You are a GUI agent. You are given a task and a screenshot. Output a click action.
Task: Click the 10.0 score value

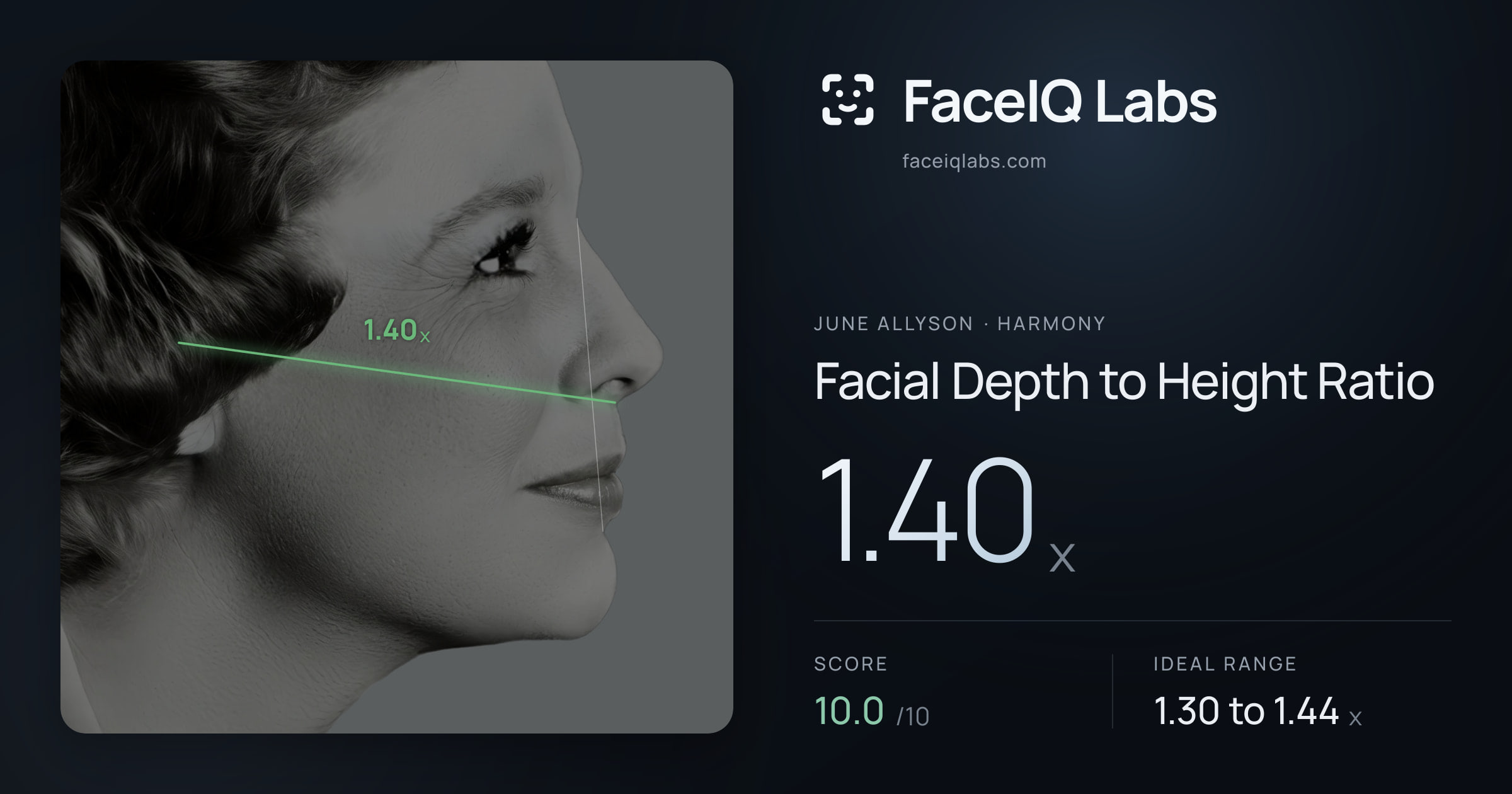(x=849, y=711)
